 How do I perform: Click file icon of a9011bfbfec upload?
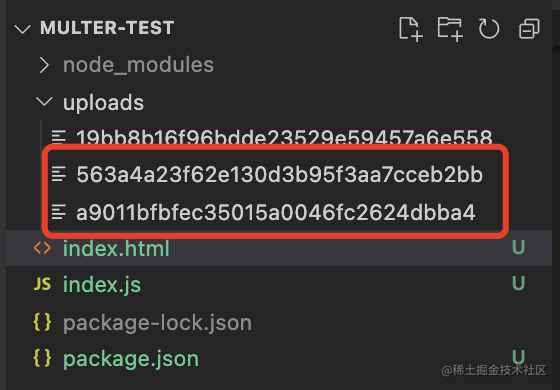59,212
